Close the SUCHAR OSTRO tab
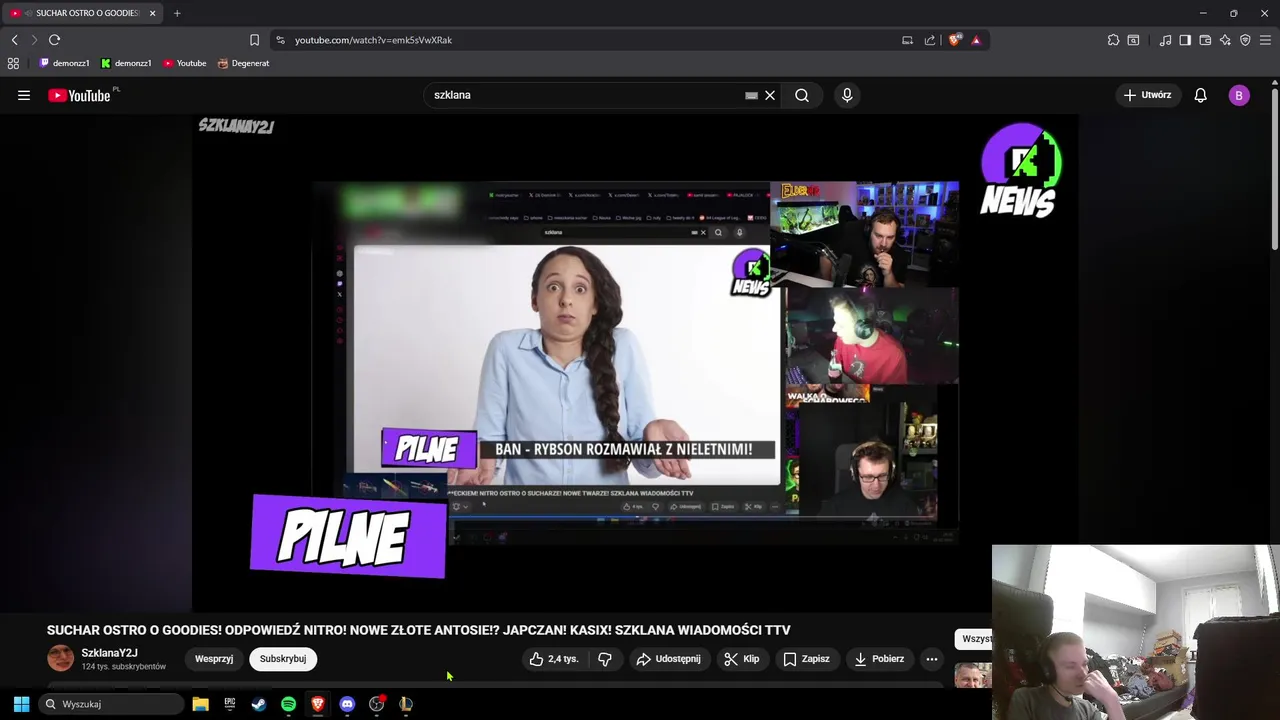 pyautogui.click(x=152, y=13)
